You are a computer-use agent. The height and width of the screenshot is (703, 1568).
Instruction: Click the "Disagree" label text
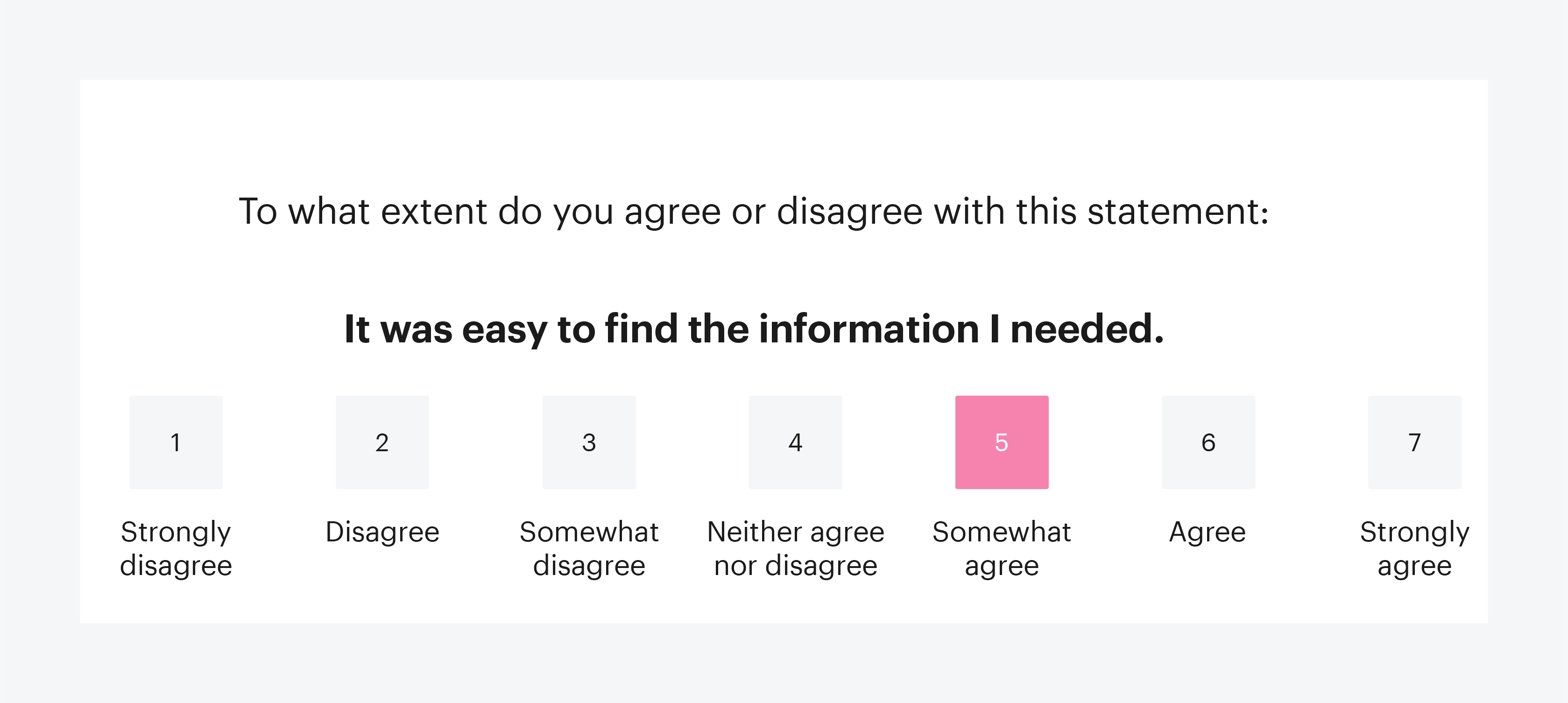[382, 532]
